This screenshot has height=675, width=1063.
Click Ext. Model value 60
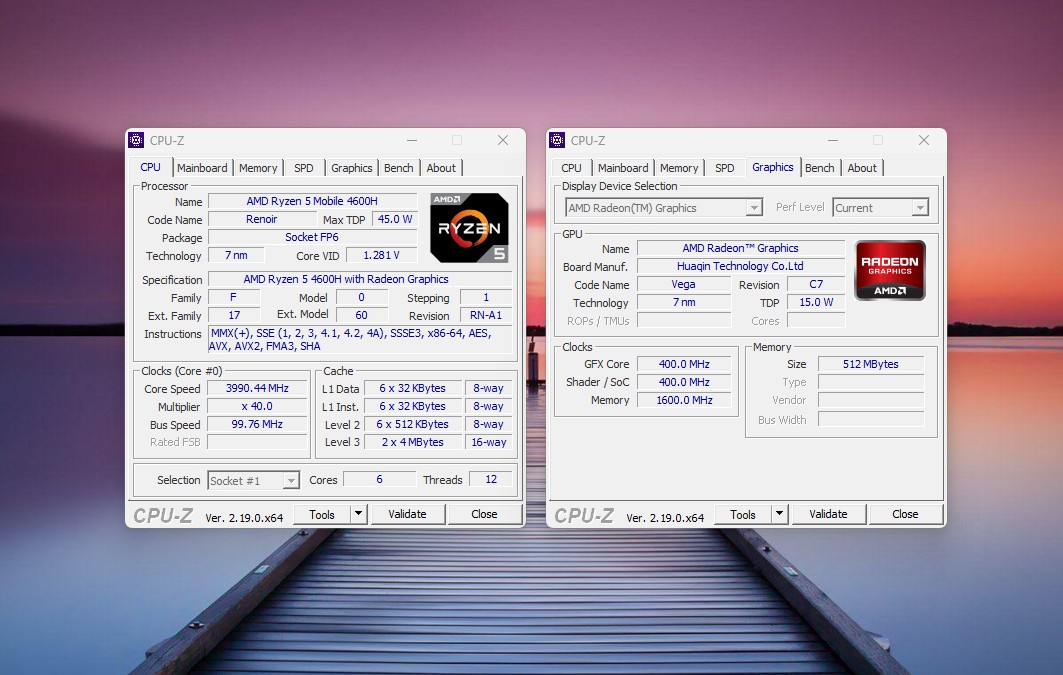point(361,315)
